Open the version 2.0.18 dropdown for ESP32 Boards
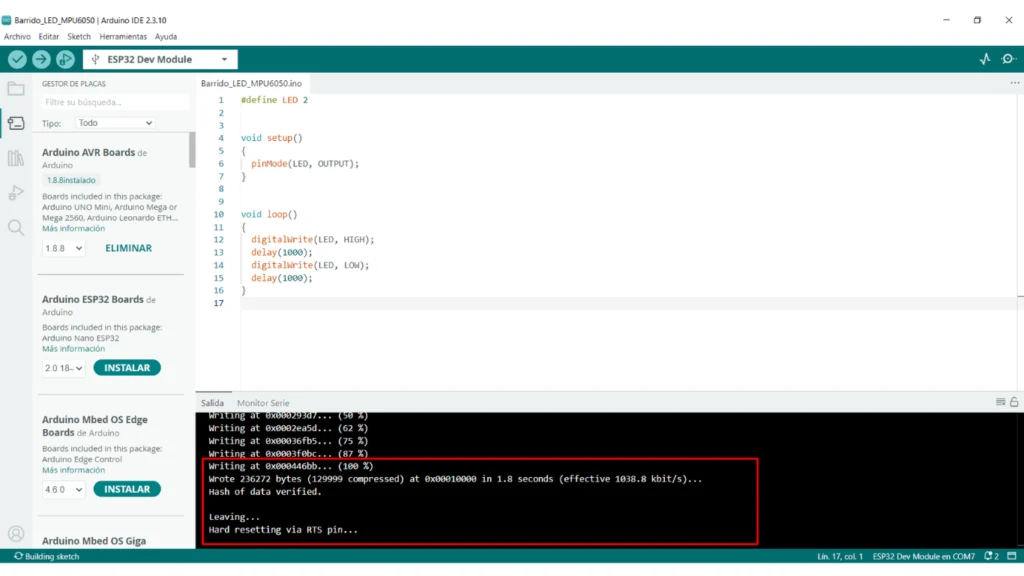 click(63, 368)
